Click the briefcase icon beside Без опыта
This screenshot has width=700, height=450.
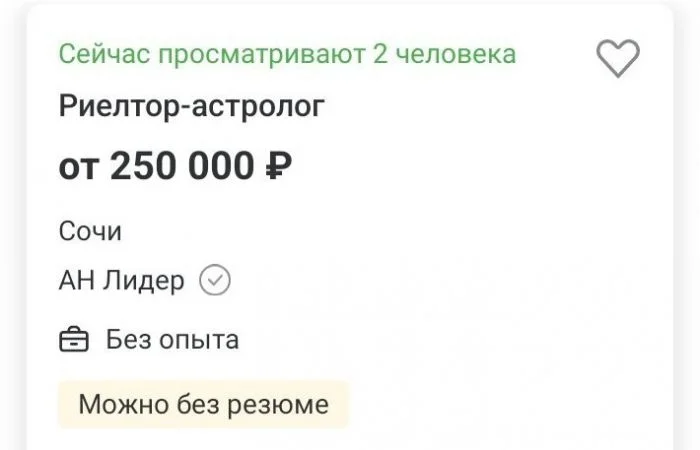point(75,340)
